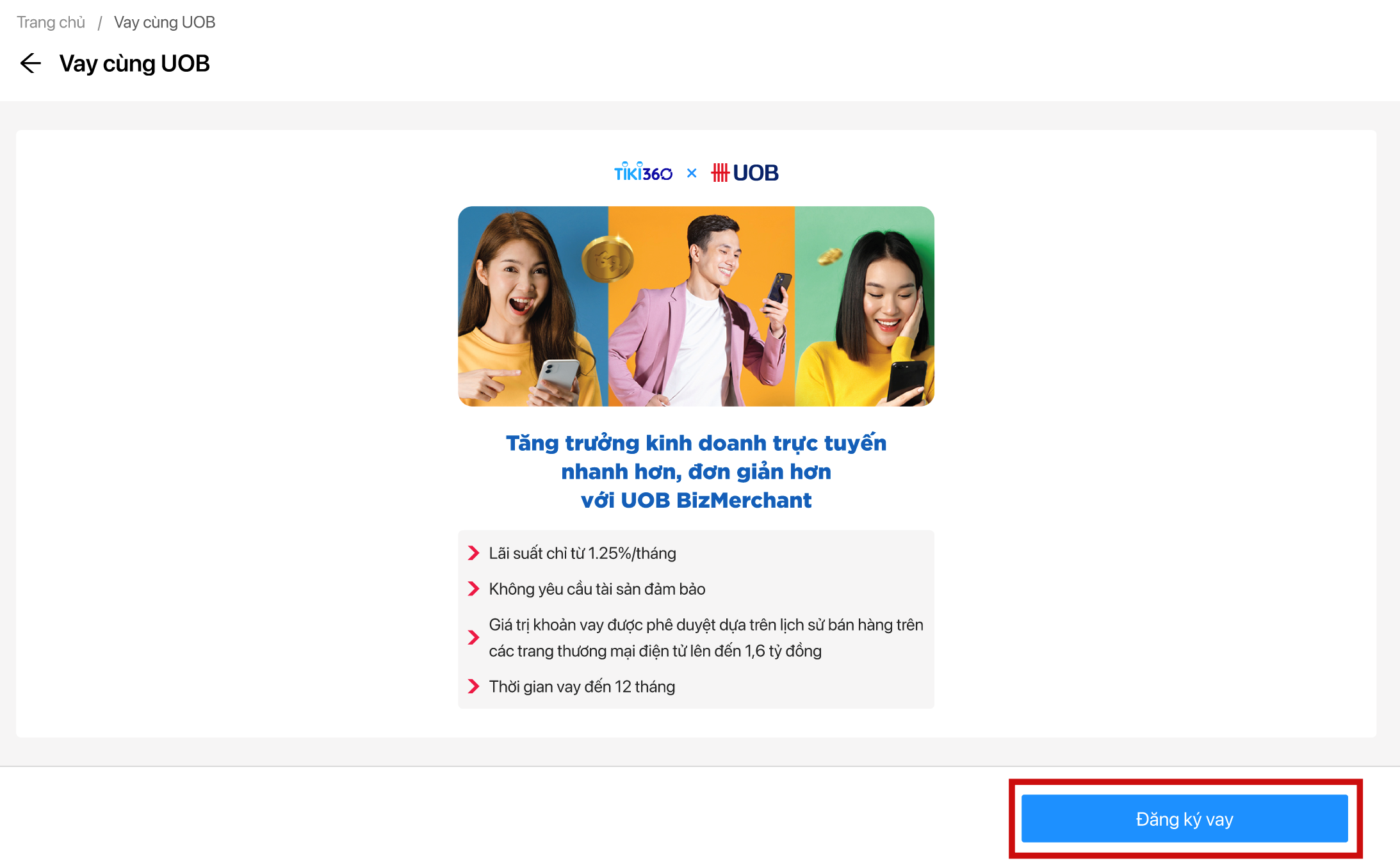Click the Lãi suất chỉ từ 1.25%/tháng text
This screenshot has height=863, width=1400.
(x=582, y=553)
